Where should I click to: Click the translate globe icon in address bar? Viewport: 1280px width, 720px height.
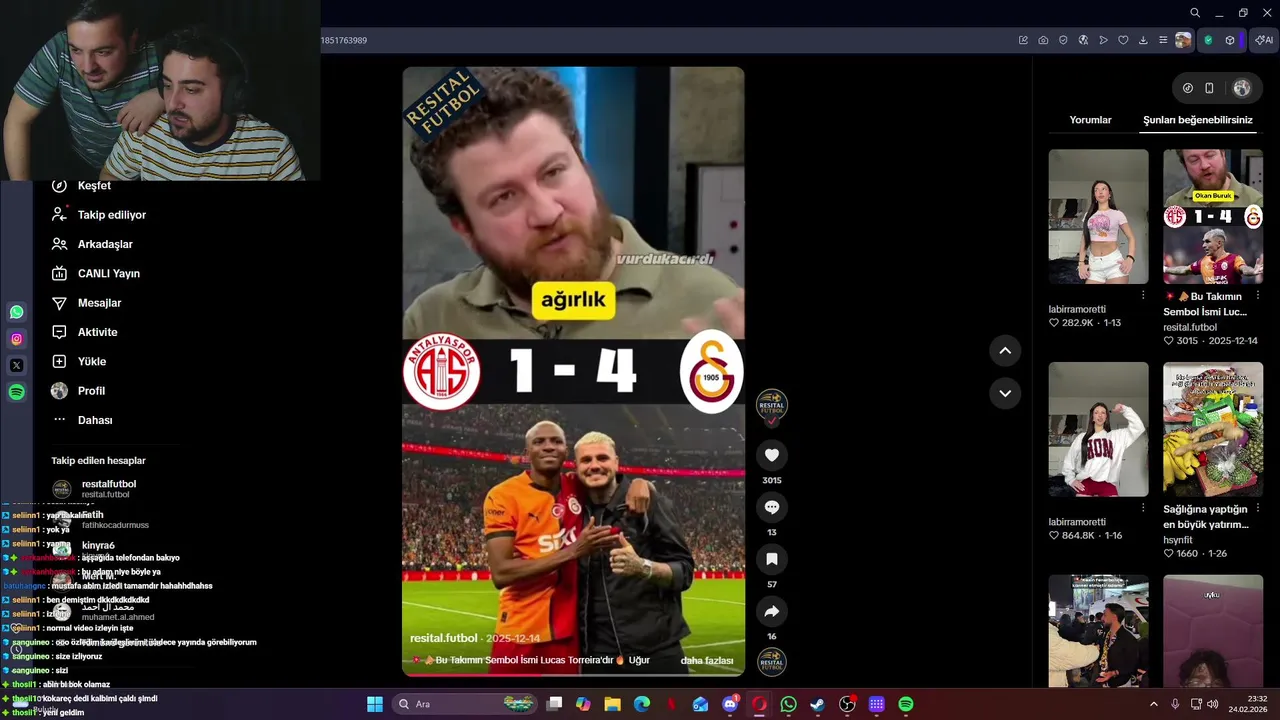pyautogui.click(x=1083, y=40)
